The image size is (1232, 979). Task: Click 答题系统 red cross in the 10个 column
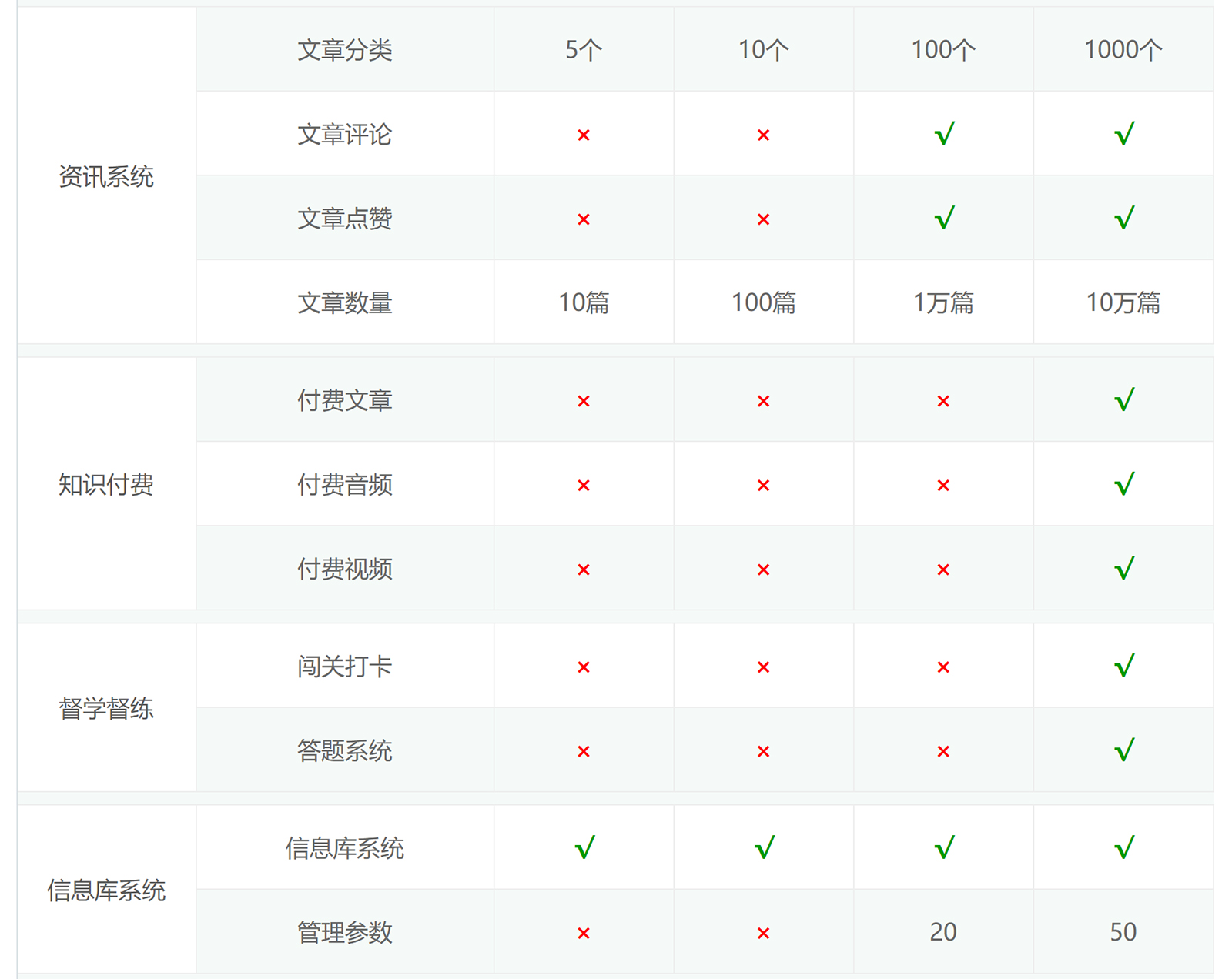point(763,752)
